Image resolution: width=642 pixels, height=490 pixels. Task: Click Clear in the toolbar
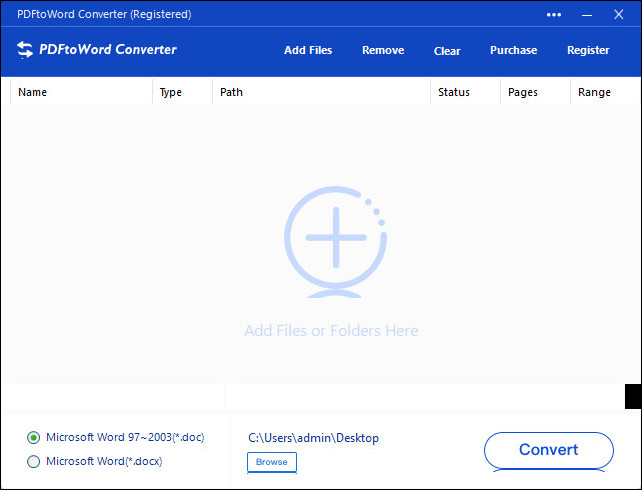point(447,51)
